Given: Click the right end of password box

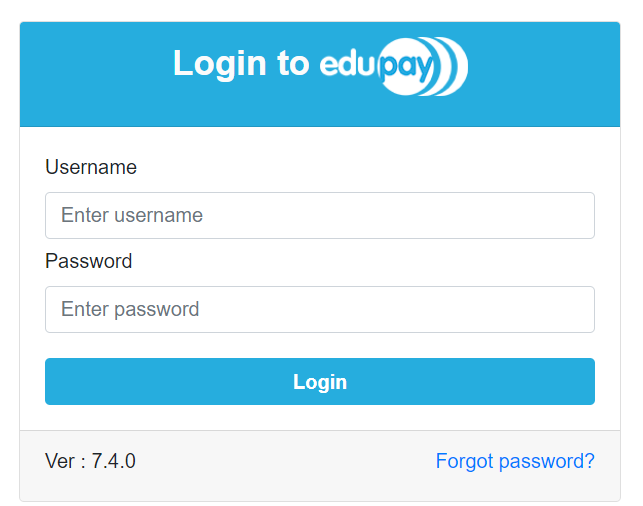Looking at the screenshot, I should click(x=574, y=309).
